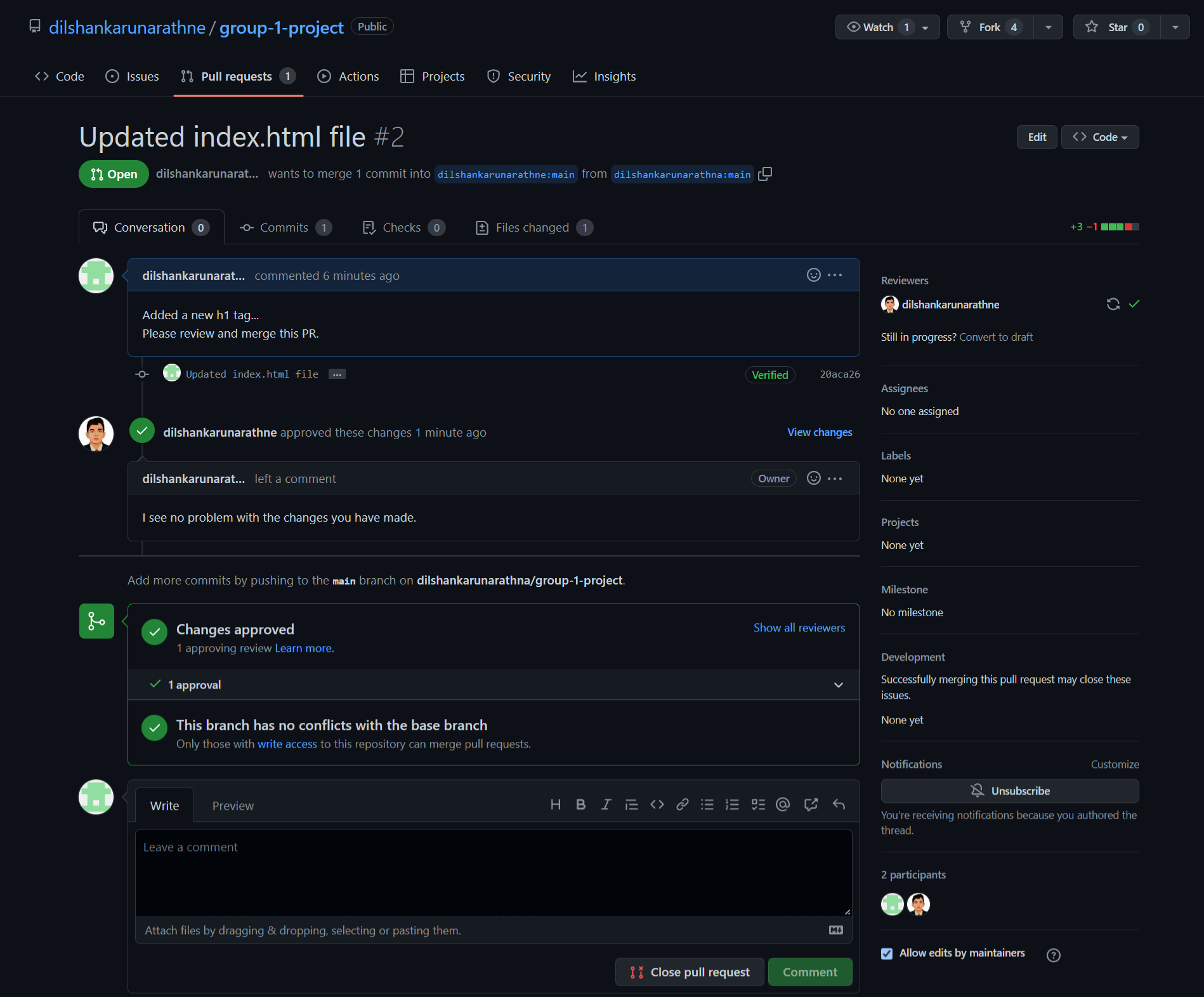Click second participant avatar

coord(919,904)
